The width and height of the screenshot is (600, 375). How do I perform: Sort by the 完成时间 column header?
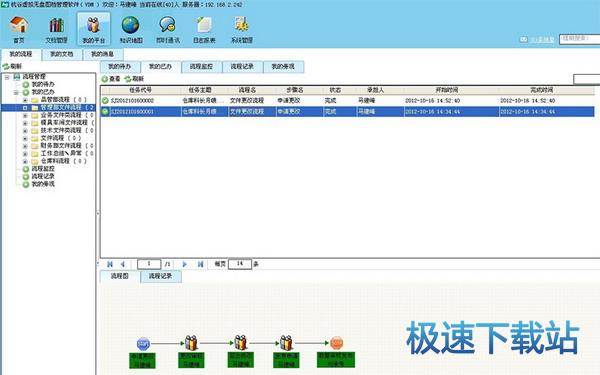(x=541, y=90)
